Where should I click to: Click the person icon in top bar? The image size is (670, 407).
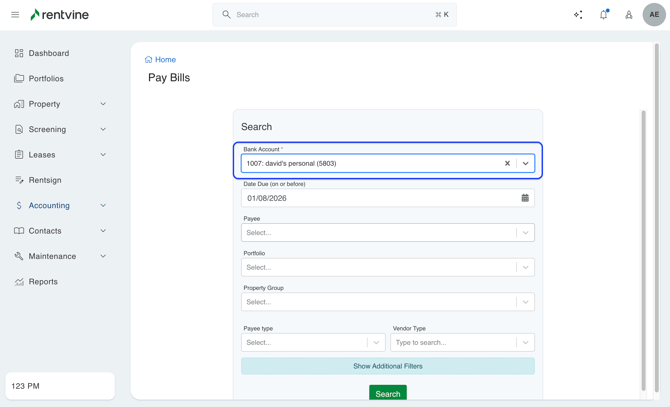pyautogui.click(x=629, y=15)
